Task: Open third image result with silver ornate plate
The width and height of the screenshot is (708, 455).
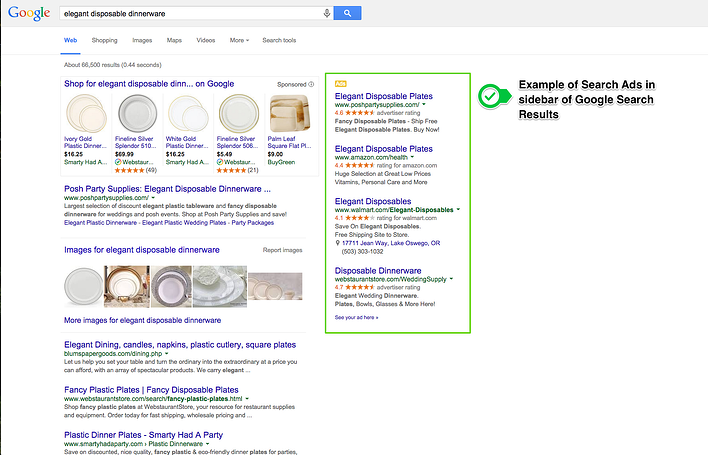Action: pyautogui.click(x=171, y=286)
